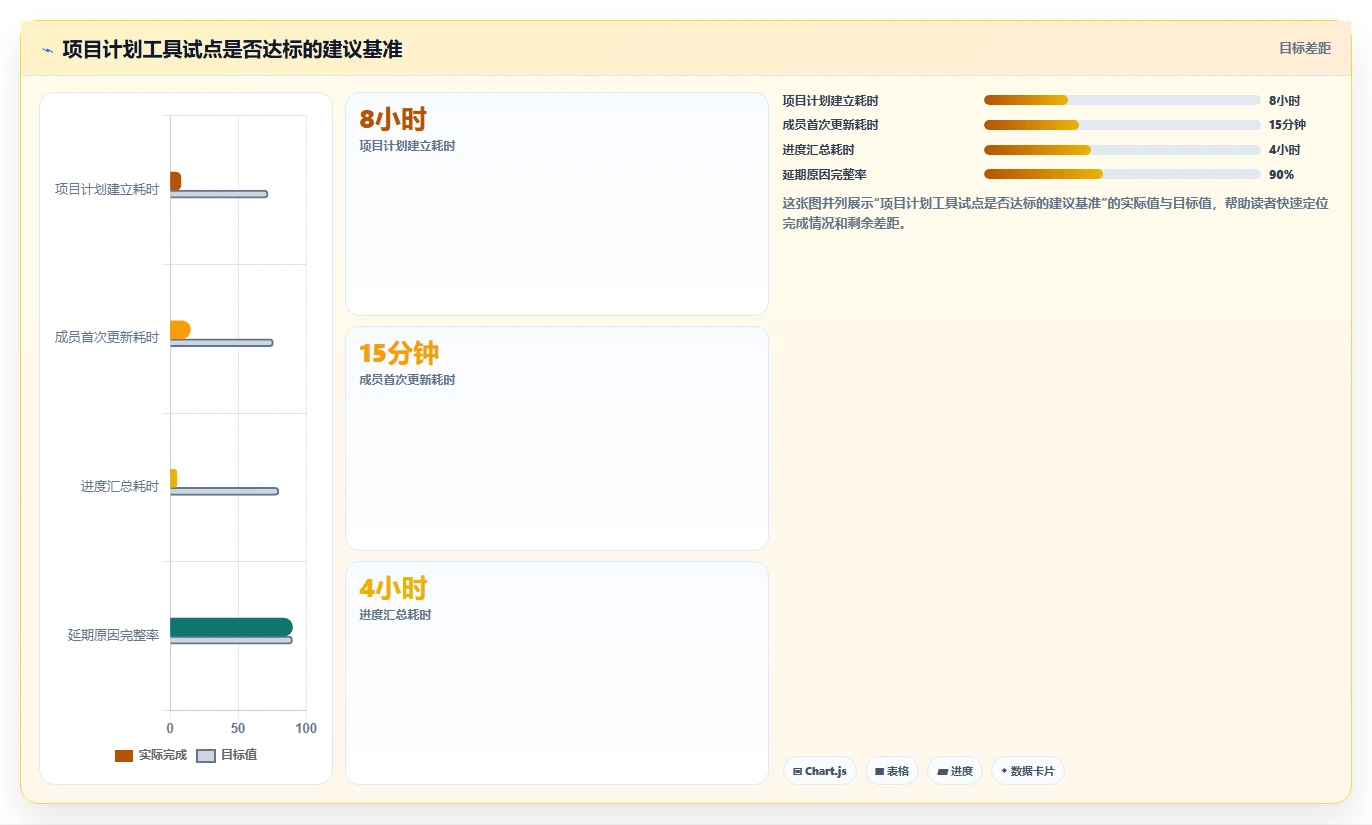Click progress bar for 进度汇总耗时

tap(1122, 150)
